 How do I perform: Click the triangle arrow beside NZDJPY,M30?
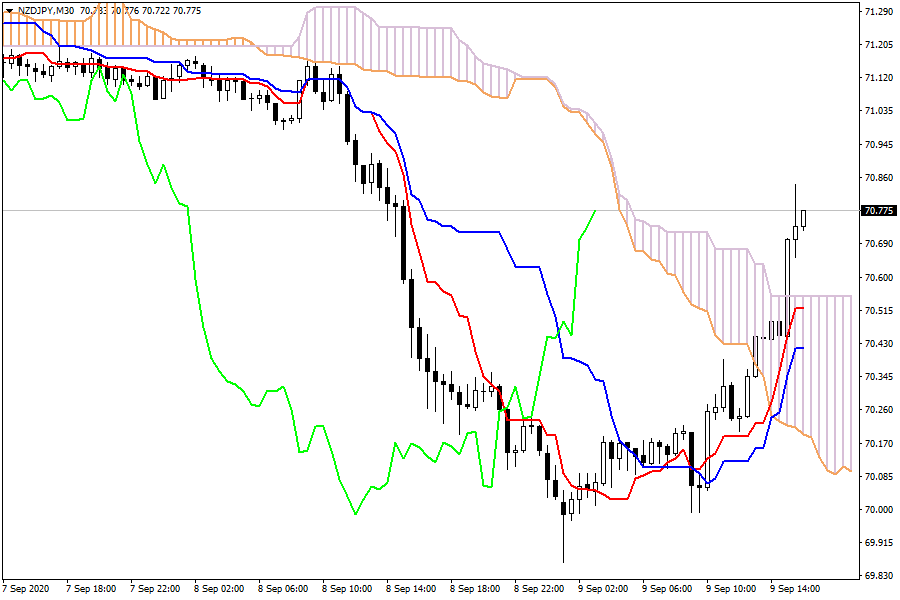click(10, 10)
